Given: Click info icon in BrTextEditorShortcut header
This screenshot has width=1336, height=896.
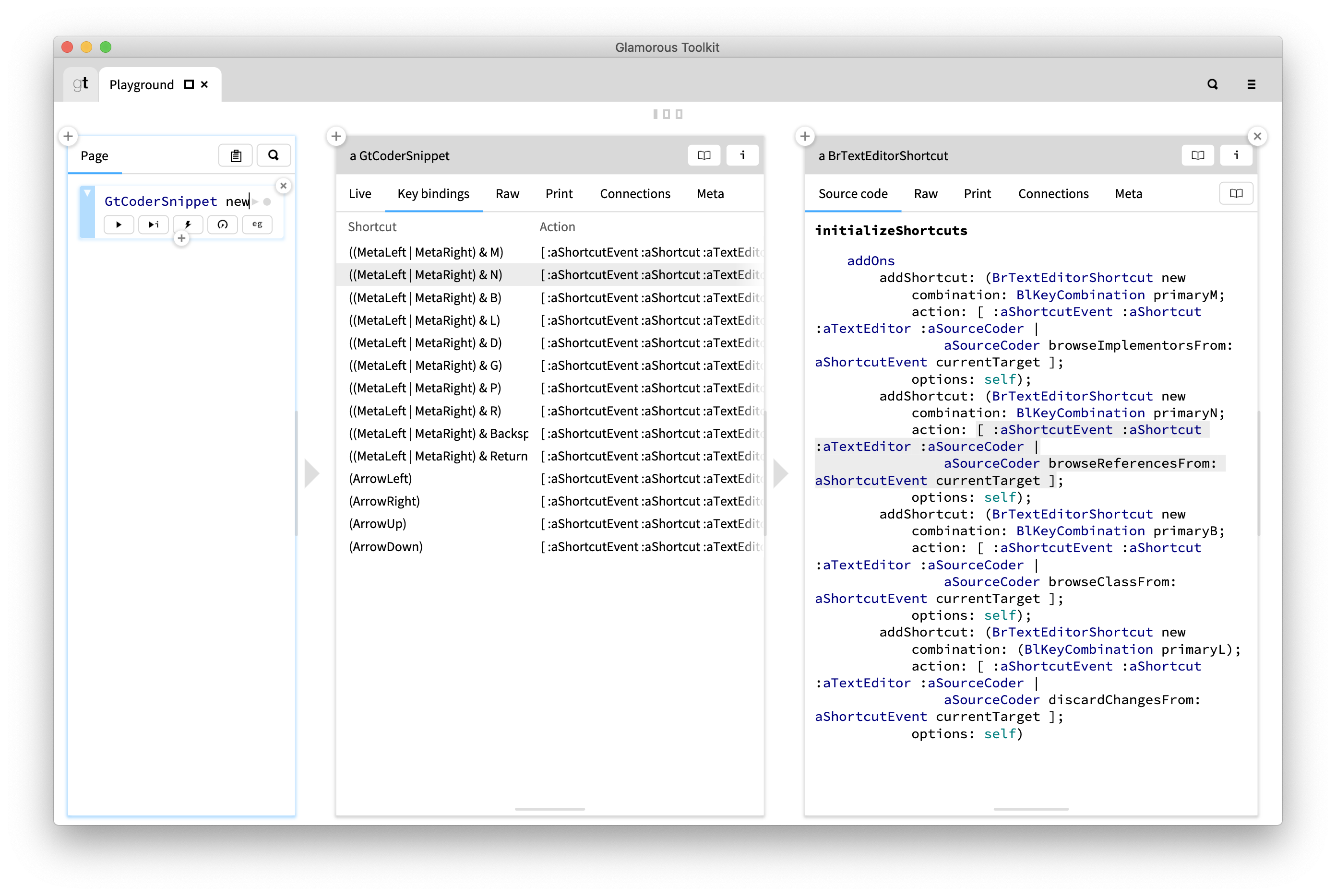Looking at the screenshot, I should click(1236, 155).
